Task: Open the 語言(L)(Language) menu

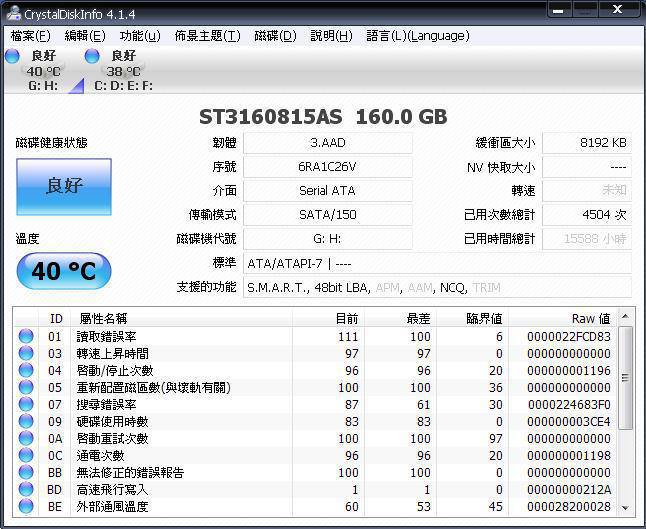Action: click(x=418, y=36)
